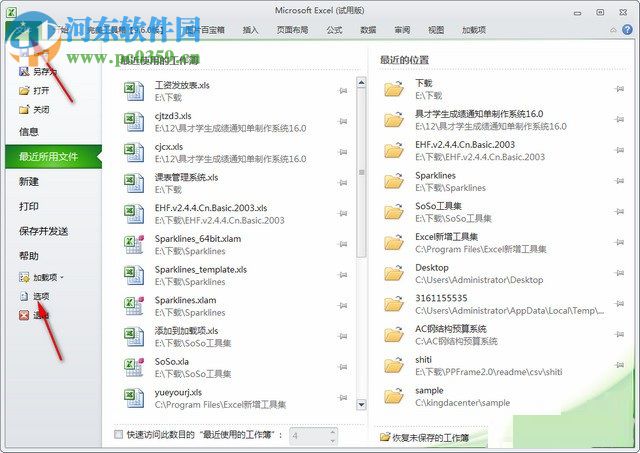The height and width of the screenshot is (453, 640).
Task: Select 保存并发送 in the backstage menu
Action: tap(53, 231)
